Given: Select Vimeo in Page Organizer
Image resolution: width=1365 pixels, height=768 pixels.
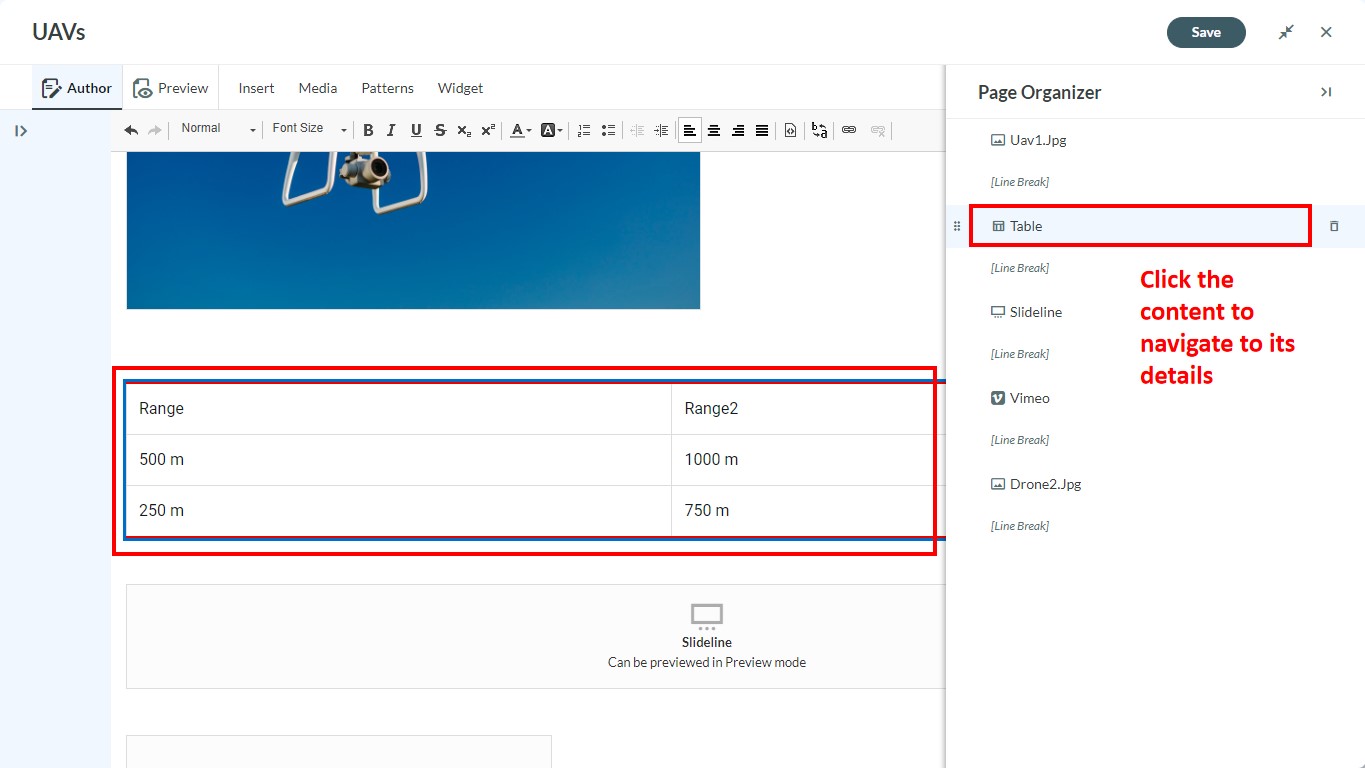Looking at the screenshot, I should 1020,398.
